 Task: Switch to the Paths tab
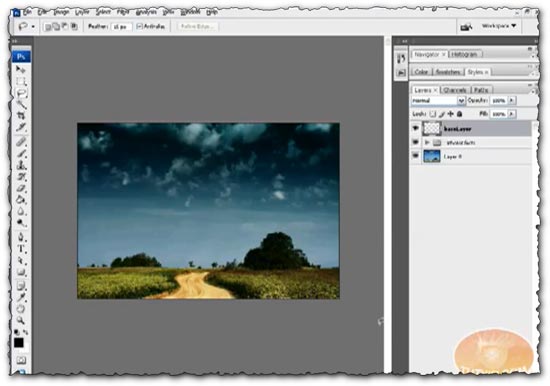(481, 90)
